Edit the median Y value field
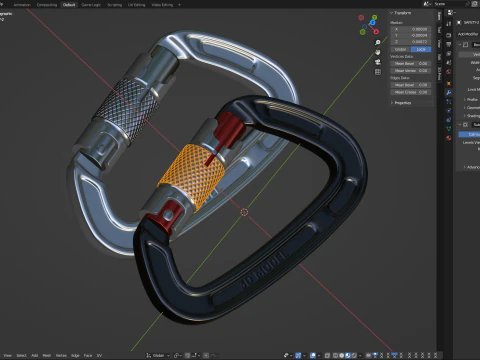 [411, 35]
